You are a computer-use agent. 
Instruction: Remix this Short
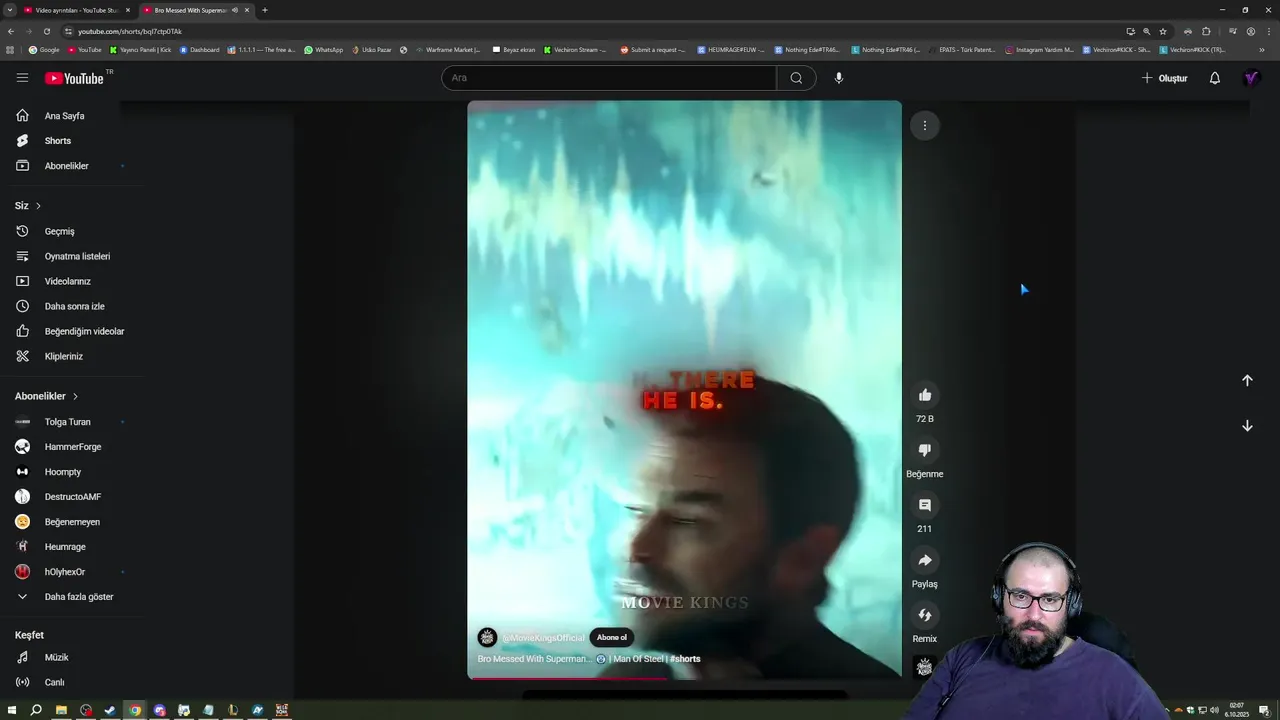click(925, 615)
